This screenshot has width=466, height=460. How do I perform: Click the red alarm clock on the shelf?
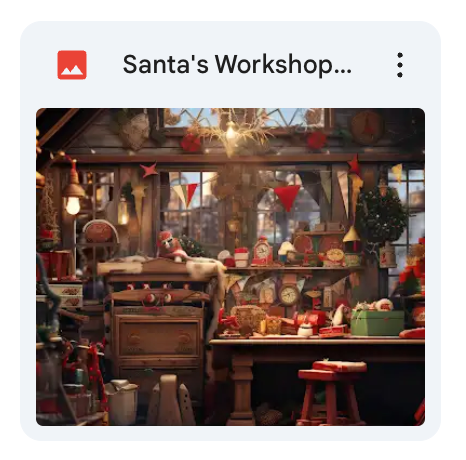click(262, 251)
